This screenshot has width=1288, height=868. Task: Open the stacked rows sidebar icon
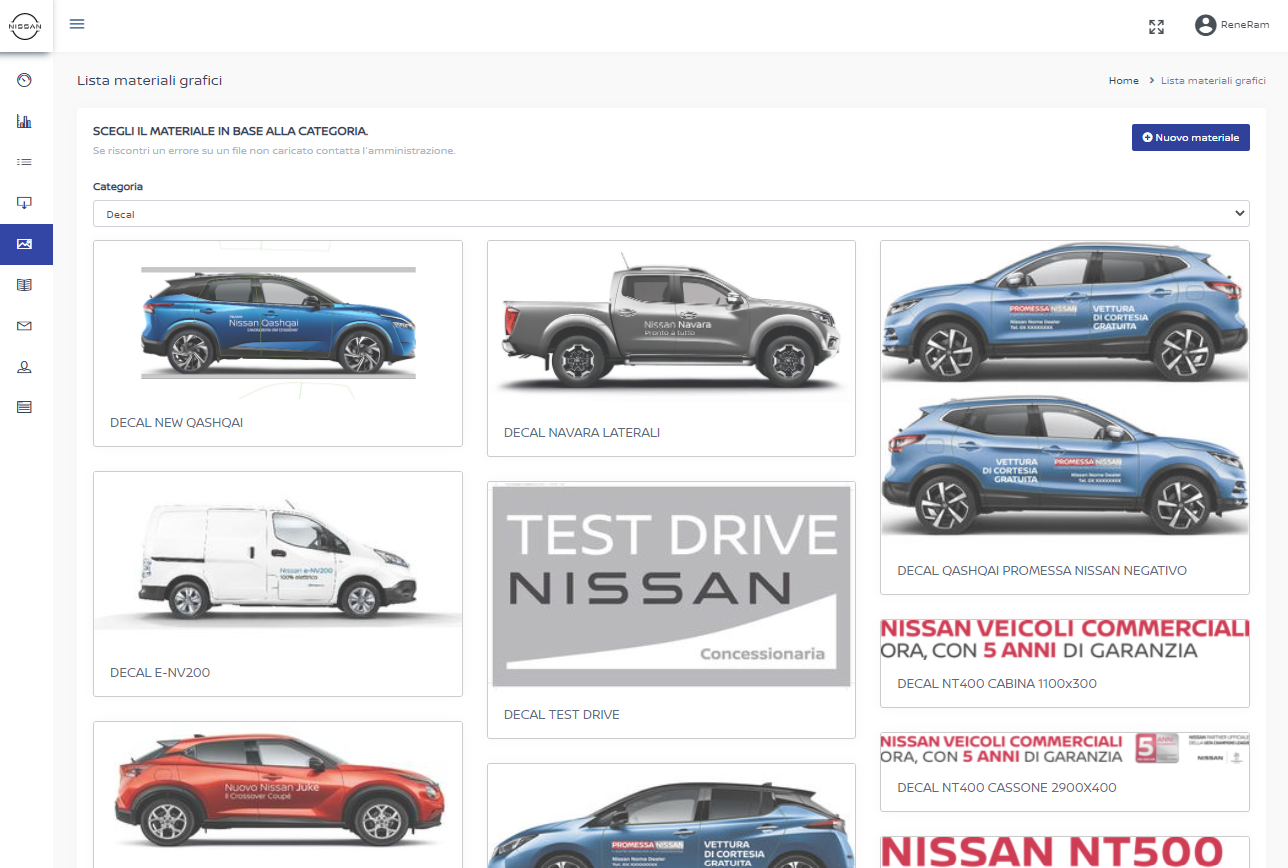25,407
